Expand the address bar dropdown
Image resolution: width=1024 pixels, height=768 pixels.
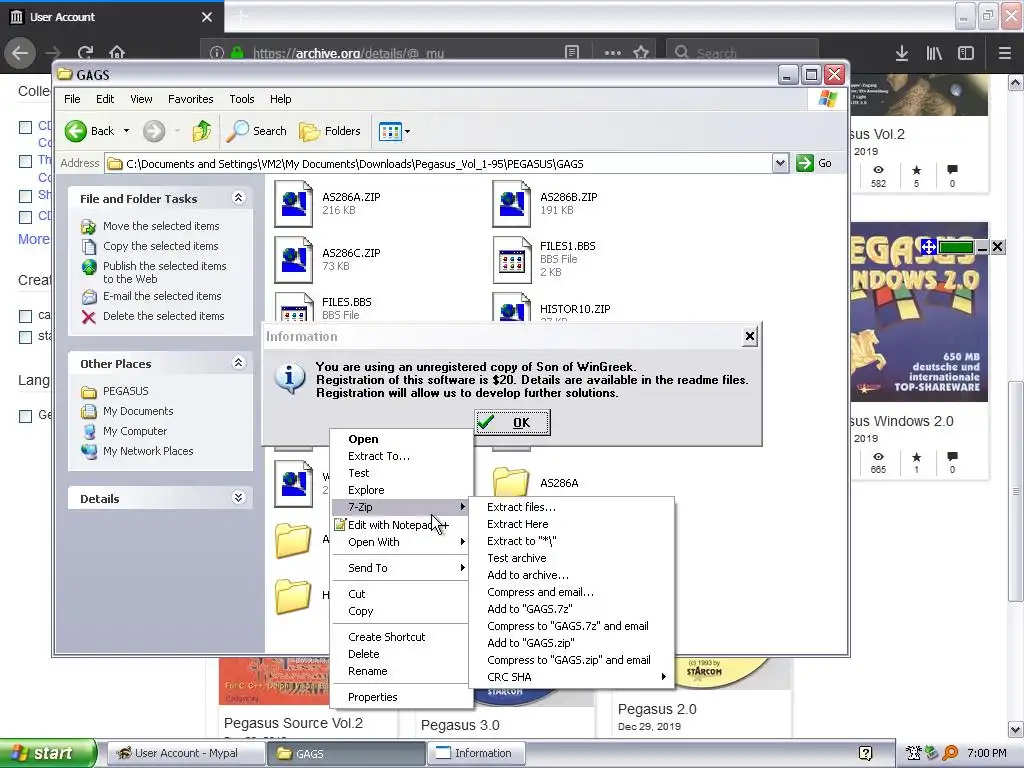780,163
